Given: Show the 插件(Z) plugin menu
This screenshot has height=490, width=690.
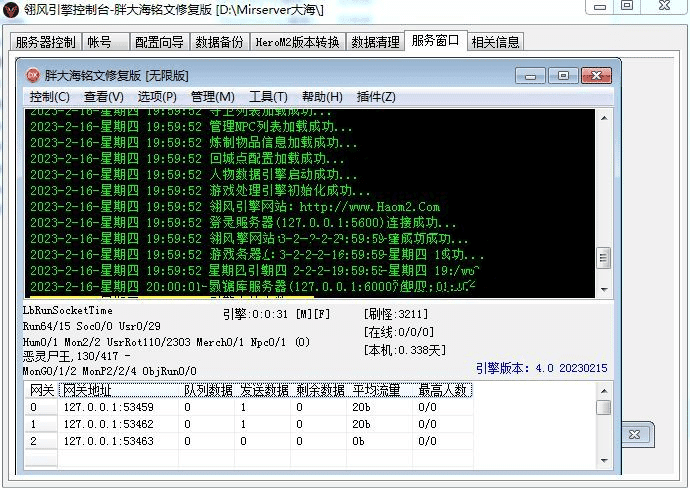Looking at the screenshot, I should [x=376, y=97].
